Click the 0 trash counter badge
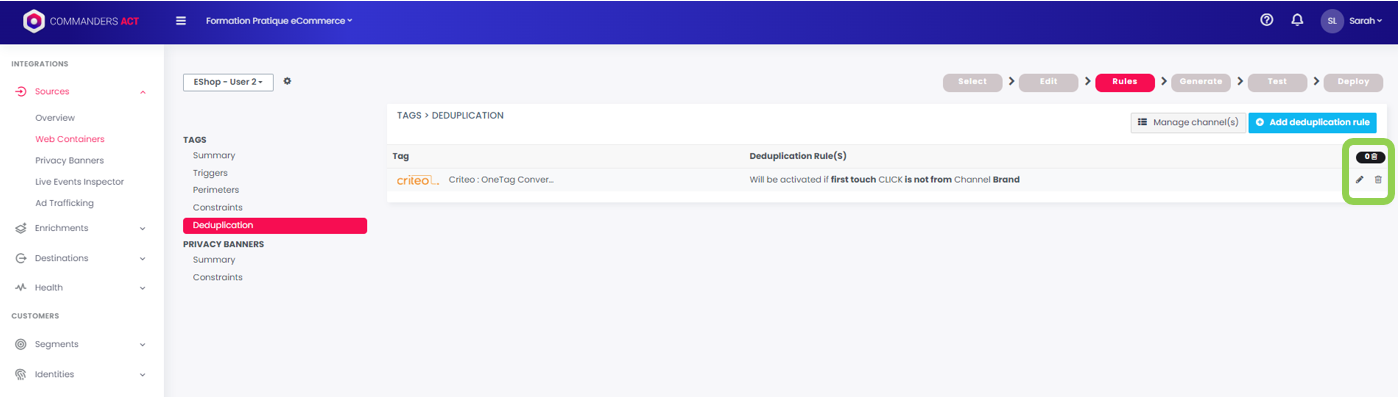Screen dimensions: 1399x397 click(x=1370, y=157)
